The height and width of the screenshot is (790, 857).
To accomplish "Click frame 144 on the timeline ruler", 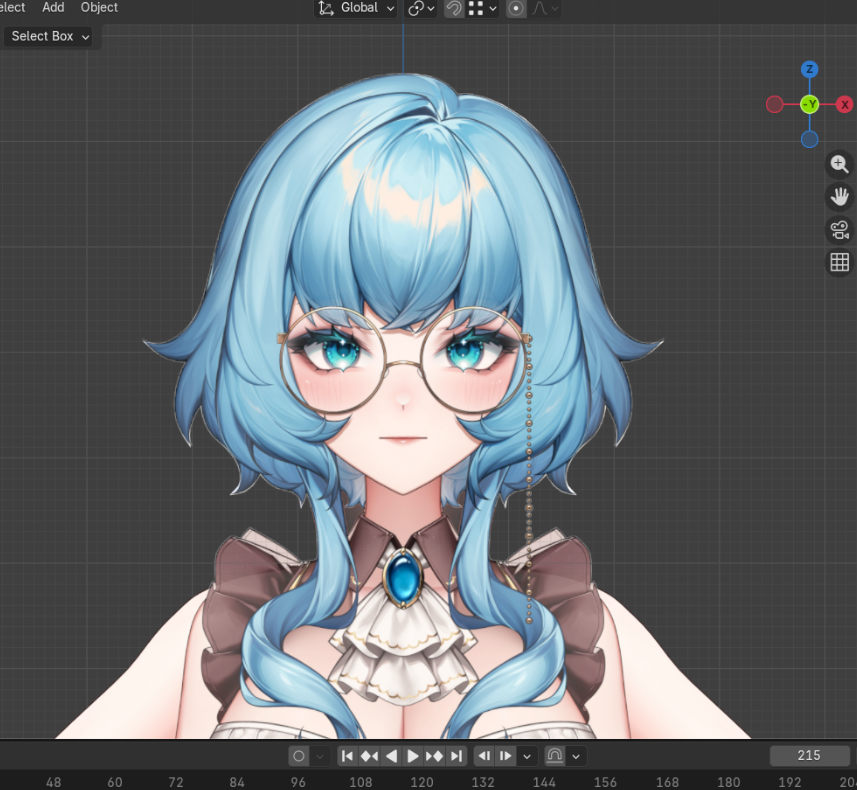I will [x=544, y=782].
